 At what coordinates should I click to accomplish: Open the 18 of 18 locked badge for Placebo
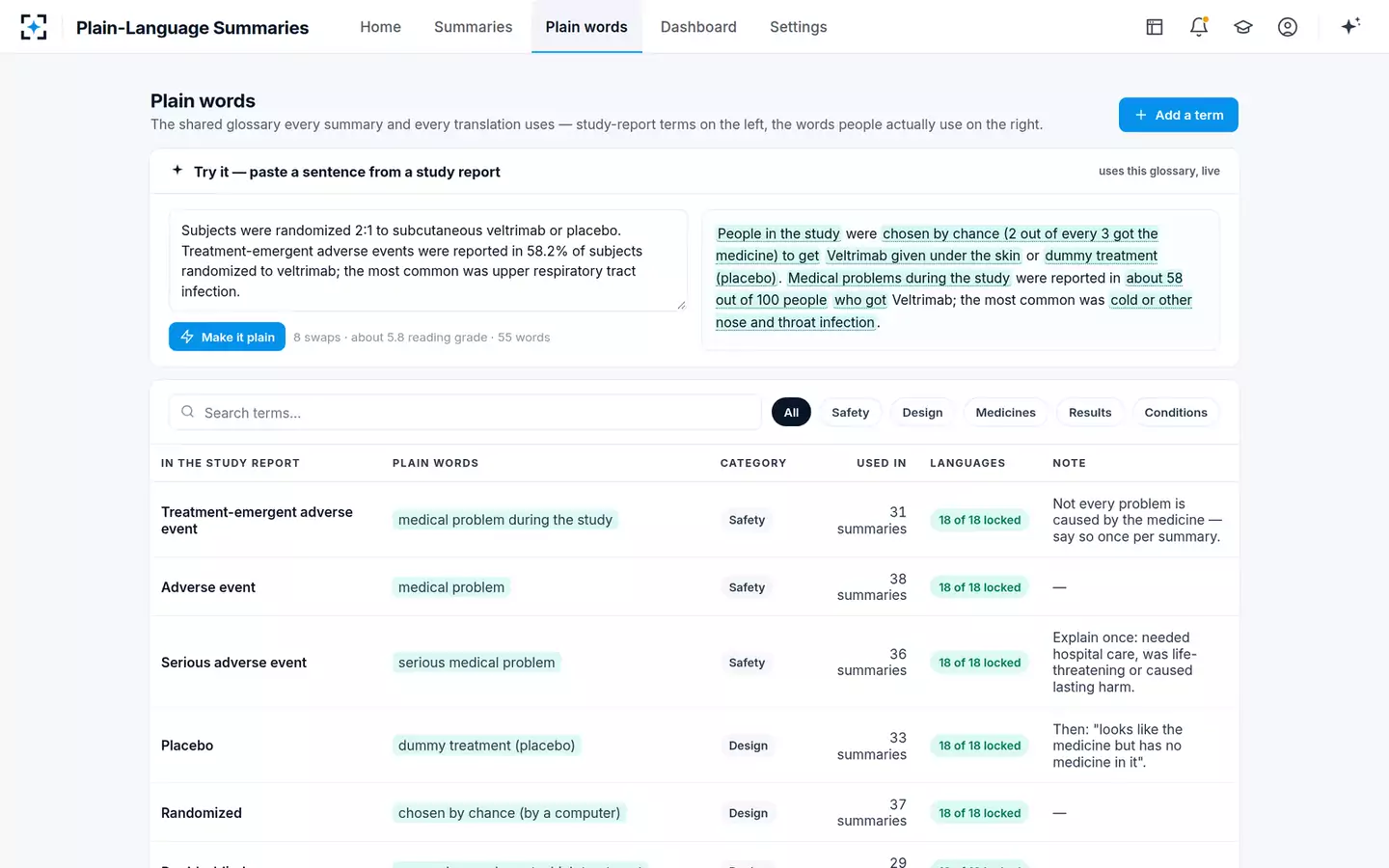tap(979, 746)
